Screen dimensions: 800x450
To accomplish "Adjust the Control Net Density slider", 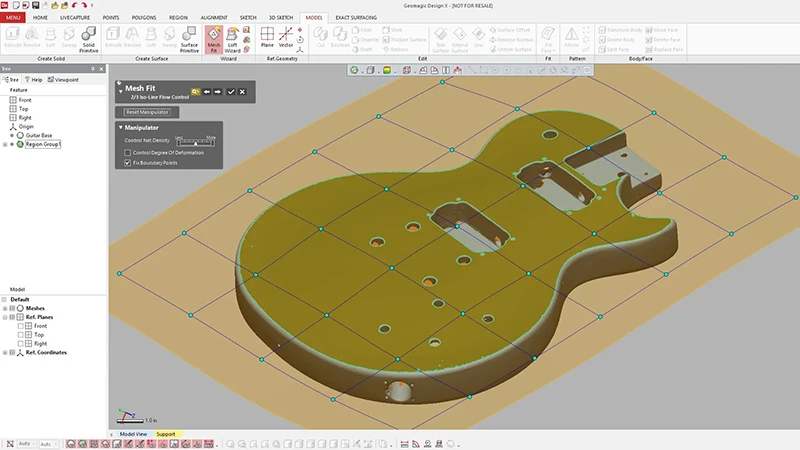I will pos(195,142).
